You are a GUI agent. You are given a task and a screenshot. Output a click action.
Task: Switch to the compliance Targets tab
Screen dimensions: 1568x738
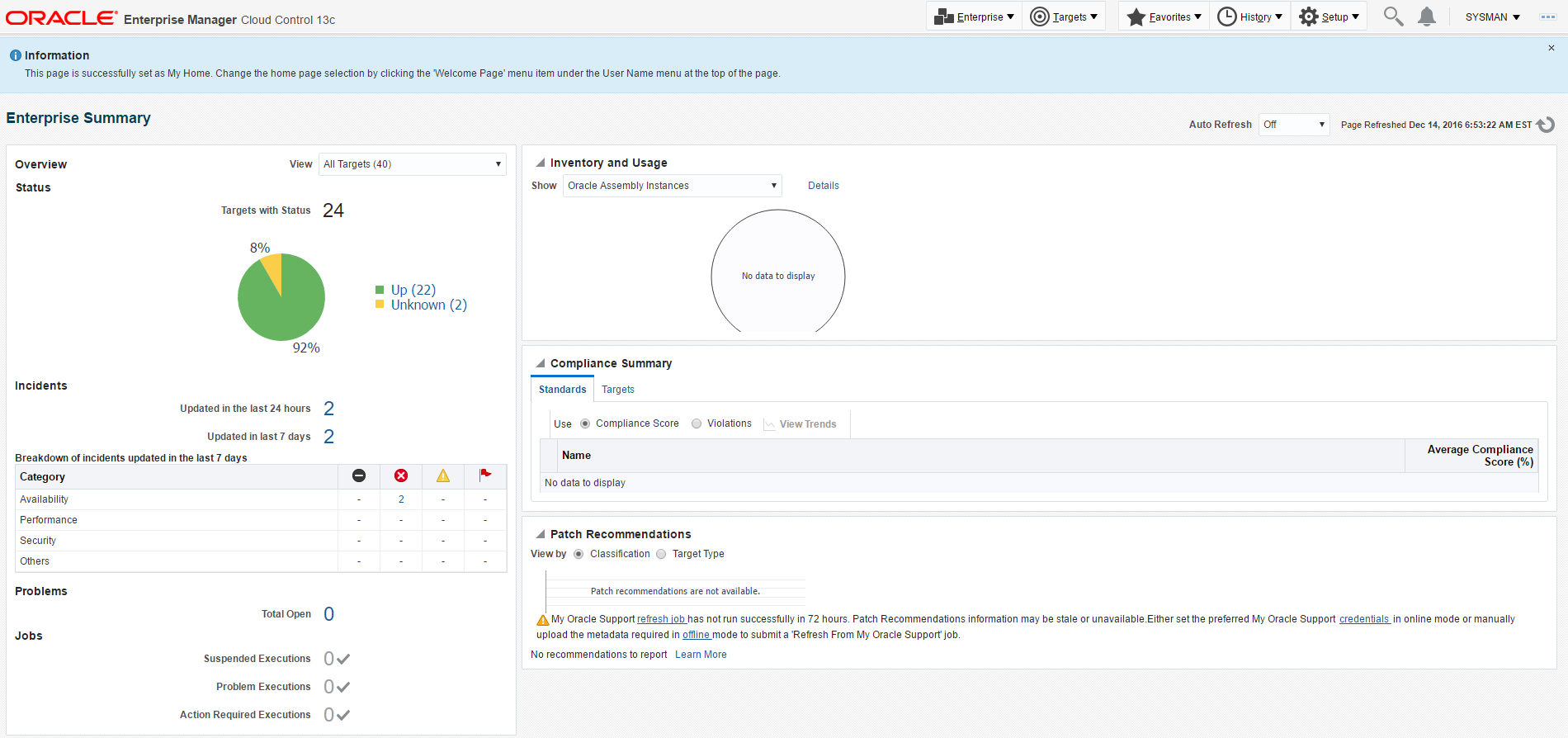618,390
